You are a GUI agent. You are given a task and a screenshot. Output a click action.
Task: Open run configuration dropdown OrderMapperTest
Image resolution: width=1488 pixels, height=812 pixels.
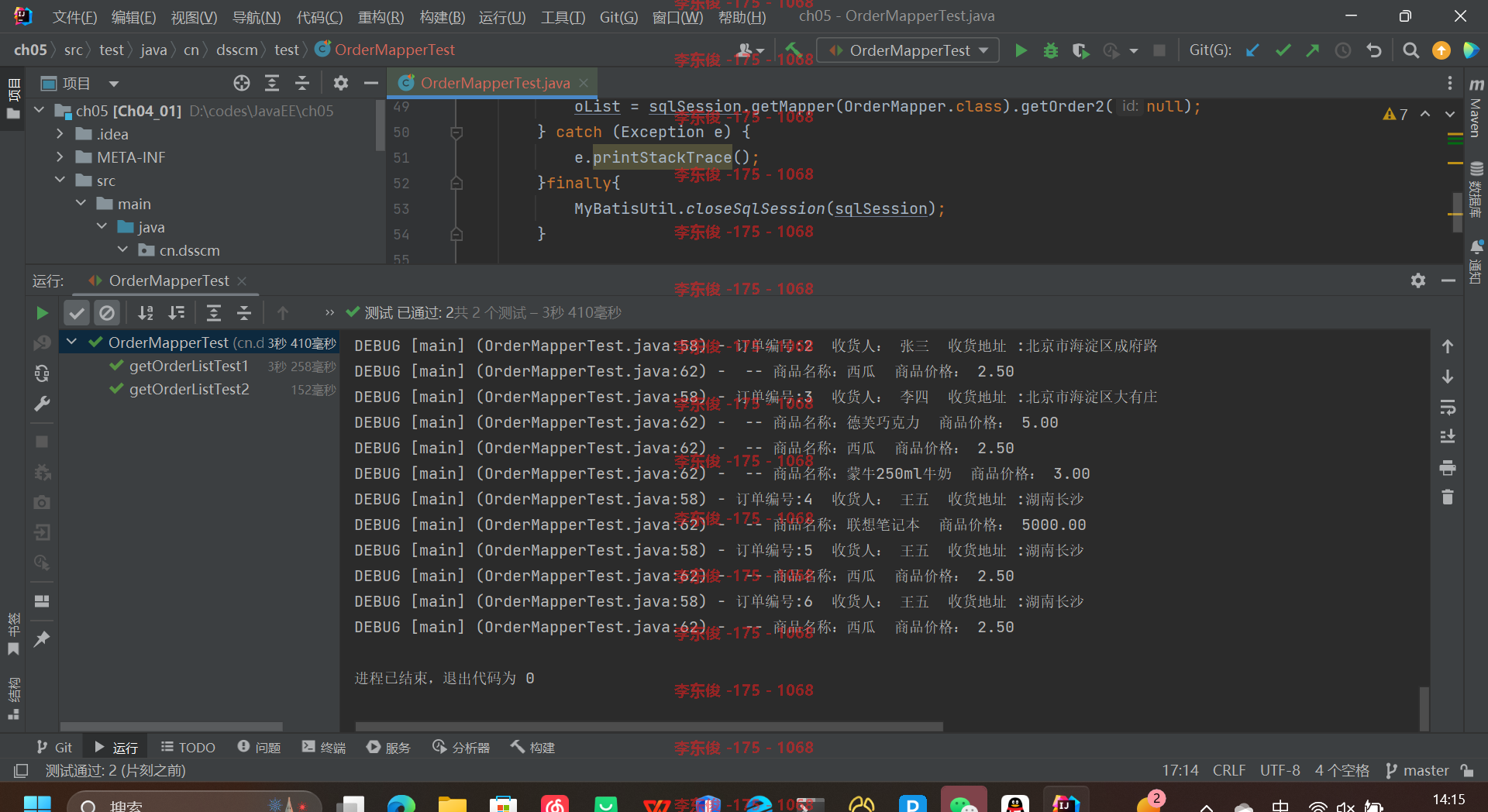[908, 50]
